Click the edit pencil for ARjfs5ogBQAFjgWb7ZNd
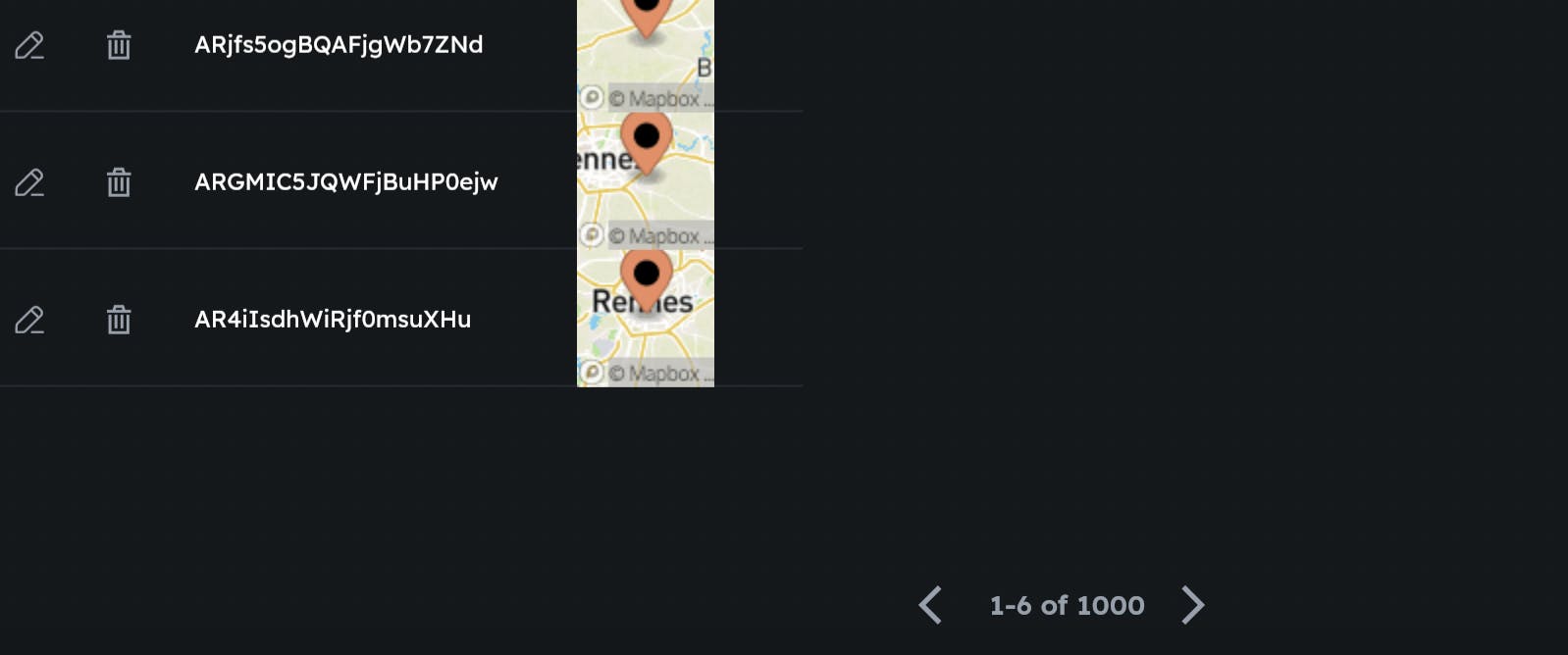The image size is (1568, 655). click(x=29, y=45)
